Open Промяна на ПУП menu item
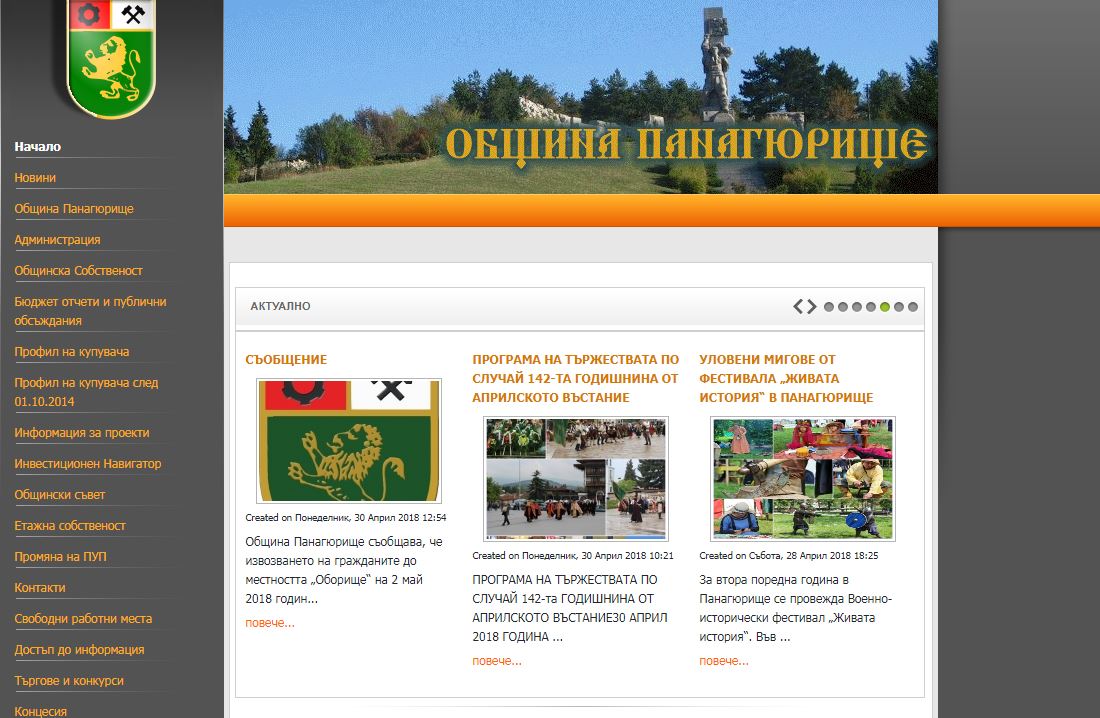The image size is (1100, 718). [60, 557]
